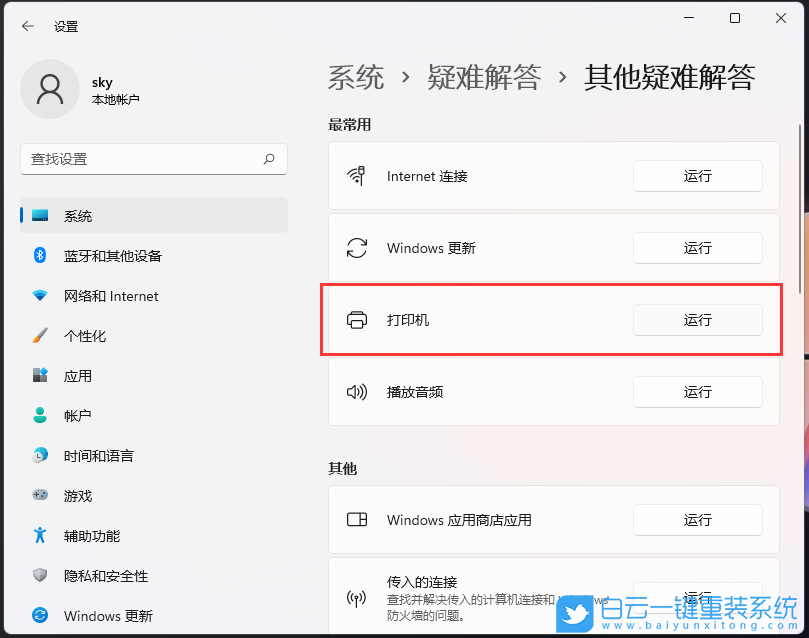The image size is (809, 638).
Task: Click the speaker icon for 播放音频
Action: tap(356, 392)
